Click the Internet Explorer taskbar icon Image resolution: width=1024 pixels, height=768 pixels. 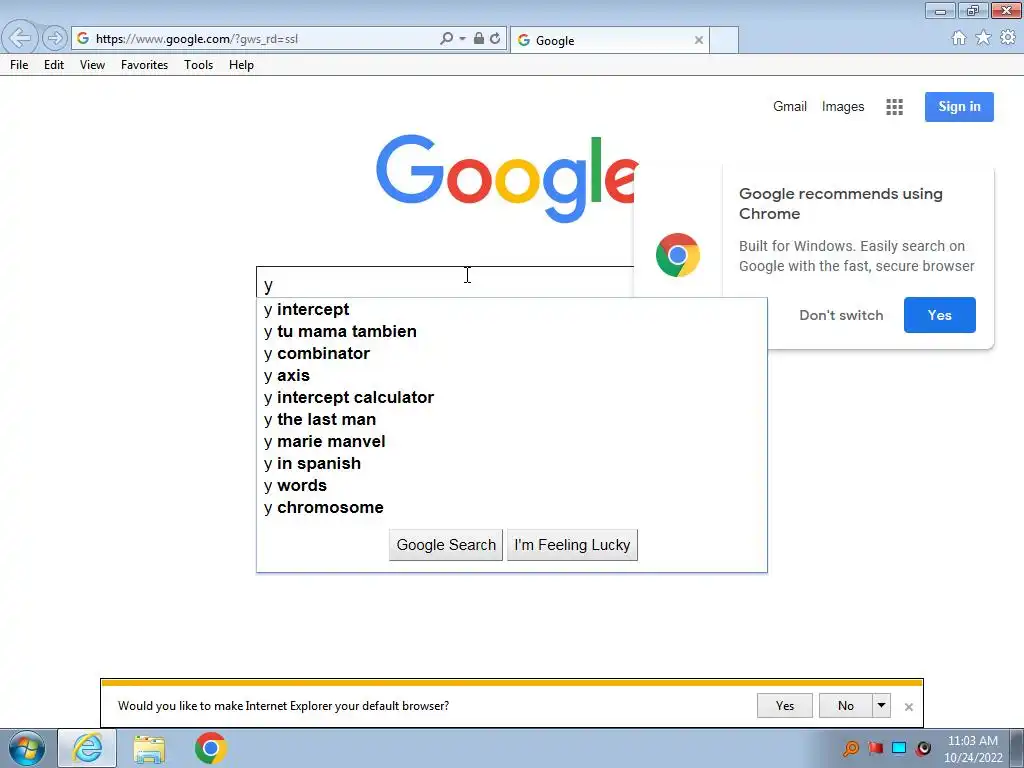coord(88,748)
